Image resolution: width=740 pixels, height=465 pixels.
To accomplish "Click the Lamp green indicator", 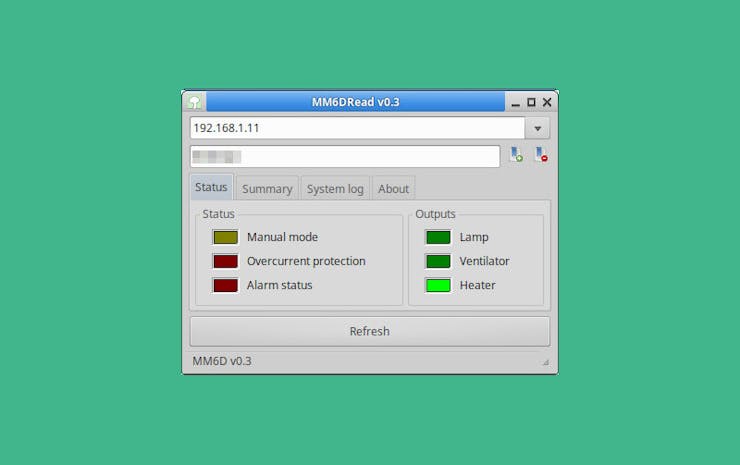I will [438, 237].
